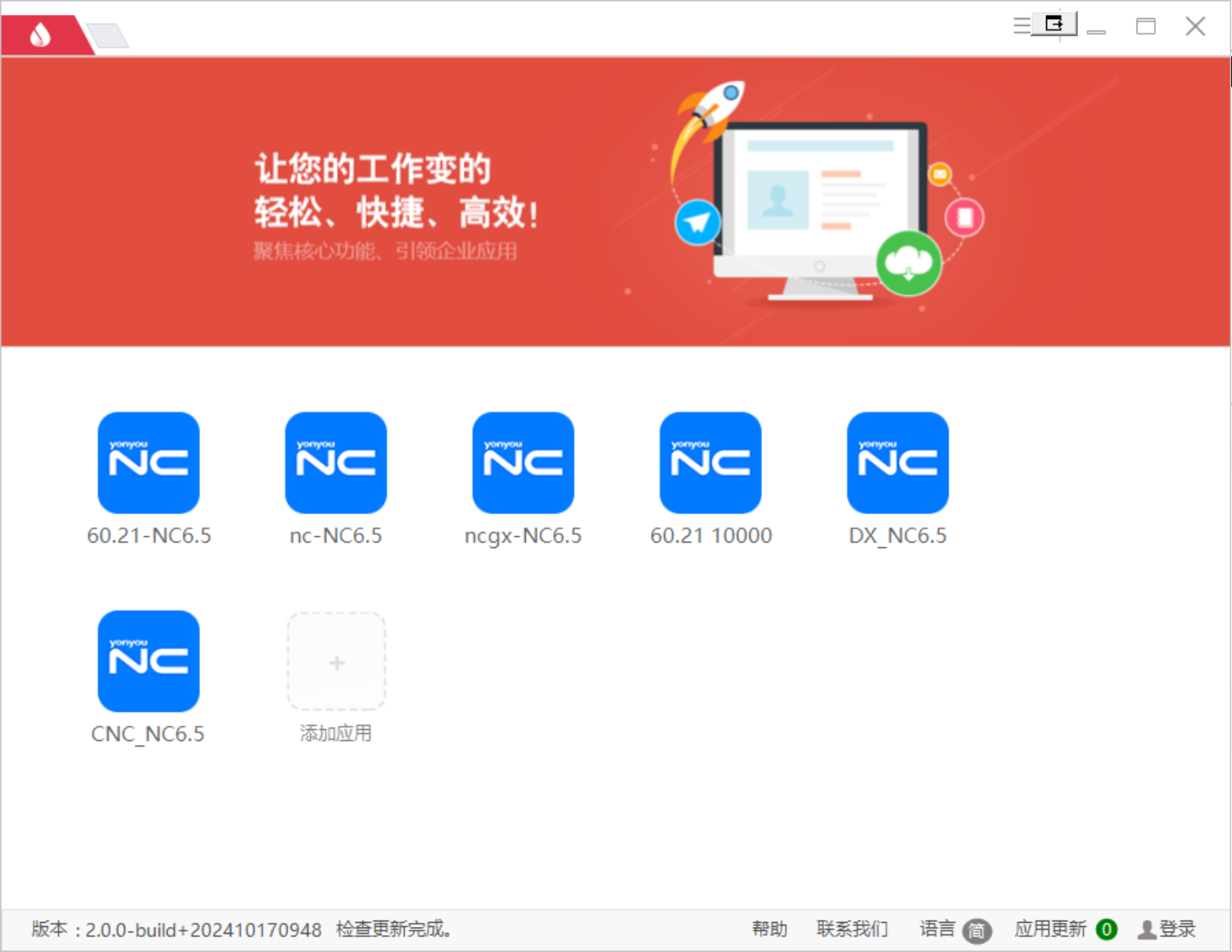Click the version build number text
This screenshot has width=1232, height=952.
pos(203,930)
